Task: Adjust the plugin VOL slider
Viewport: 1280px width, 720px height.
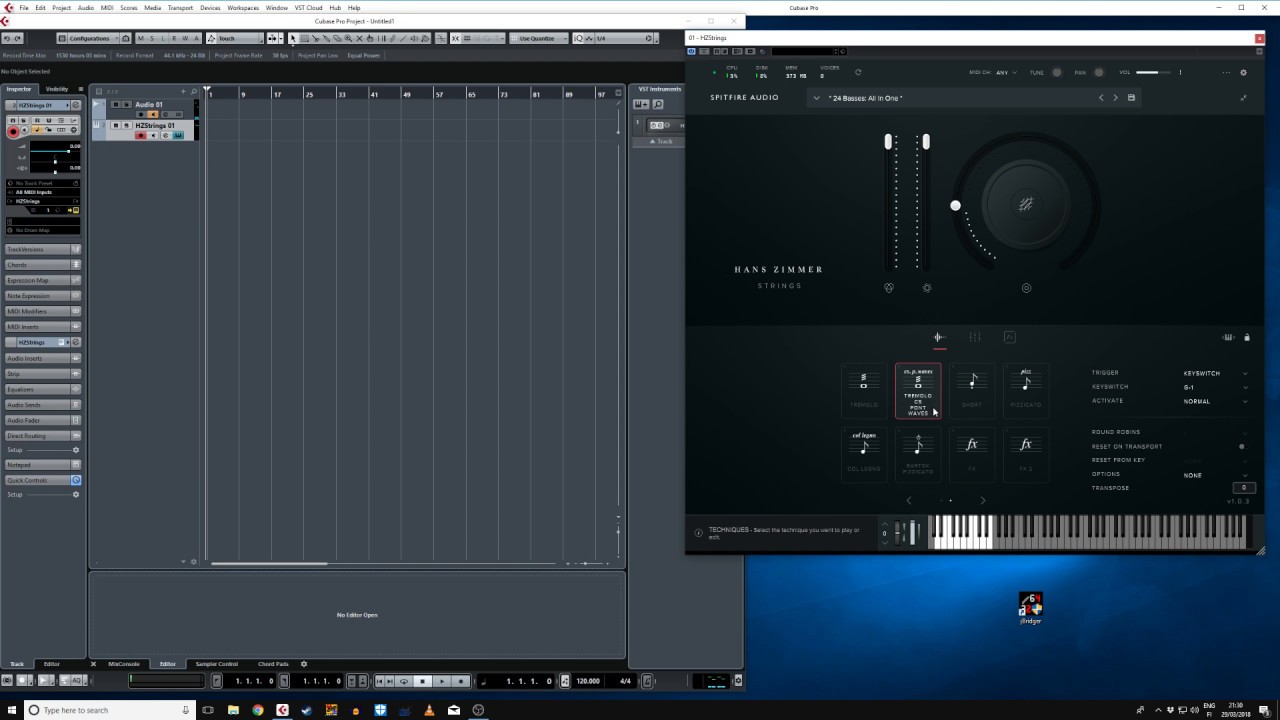Action: [1153, 72]
